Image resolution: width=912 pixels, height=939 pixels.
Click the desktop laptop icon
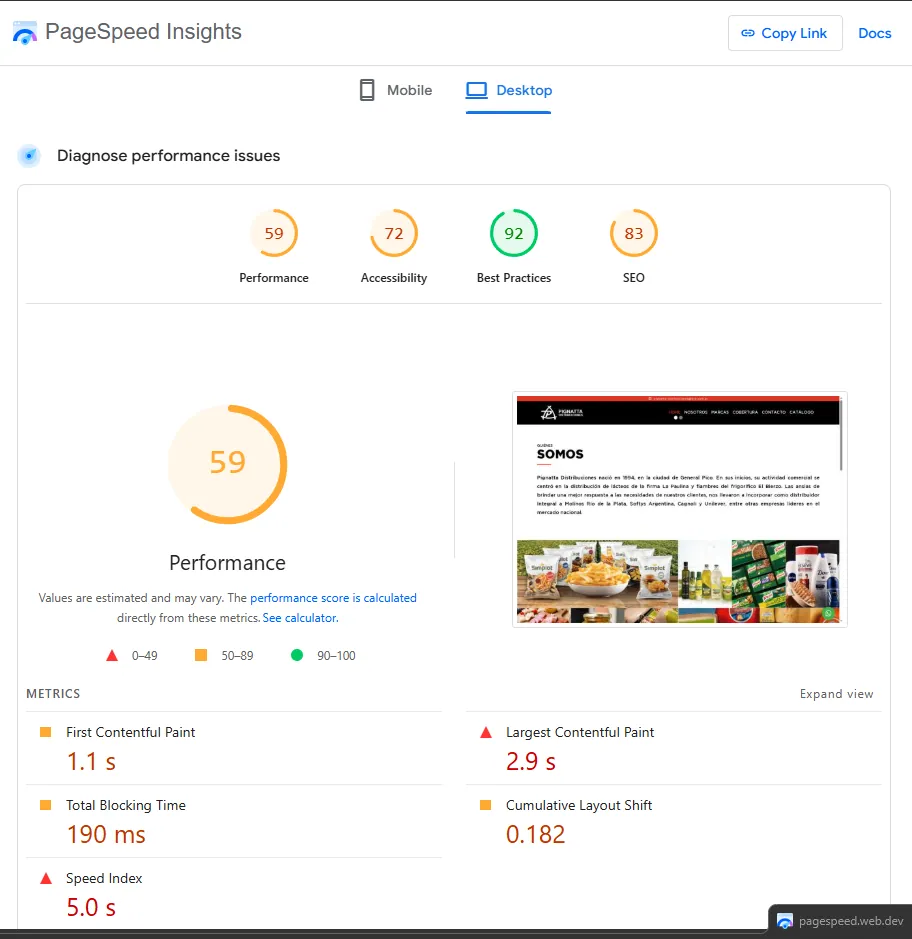click(x=477, y=90)
